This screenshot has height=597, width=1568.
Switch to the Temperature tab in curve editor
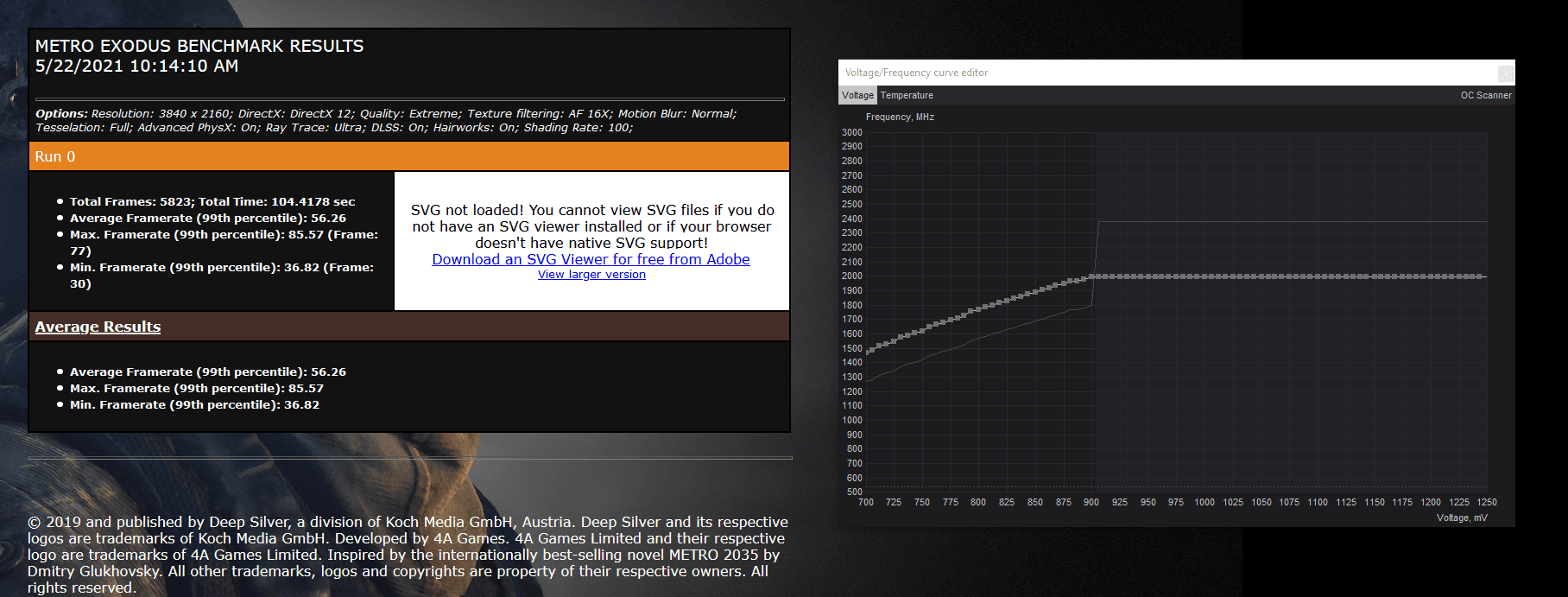coord(907,95)
